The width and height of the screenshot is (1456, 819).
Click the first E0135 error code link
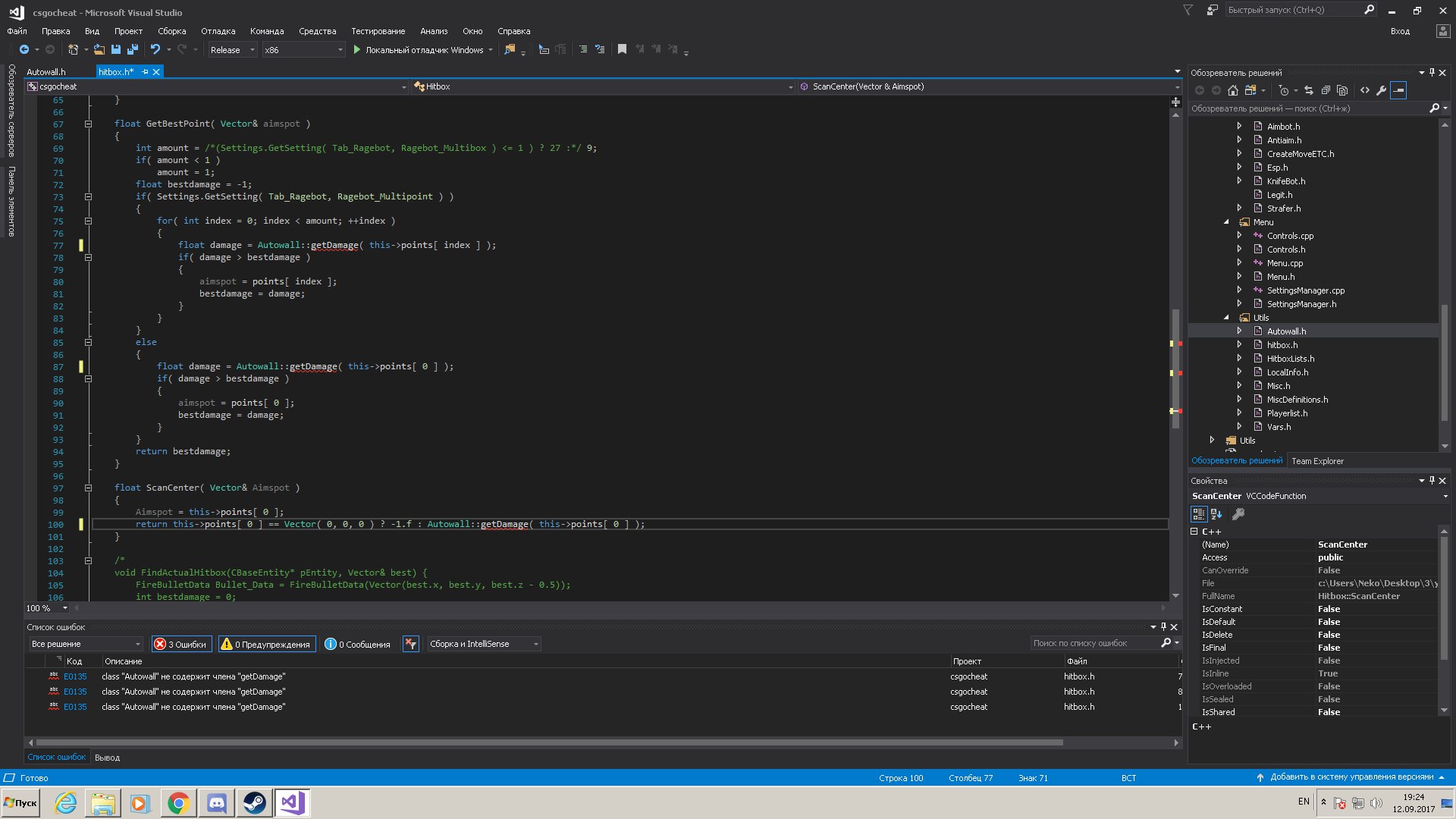[x=75, y=676]
